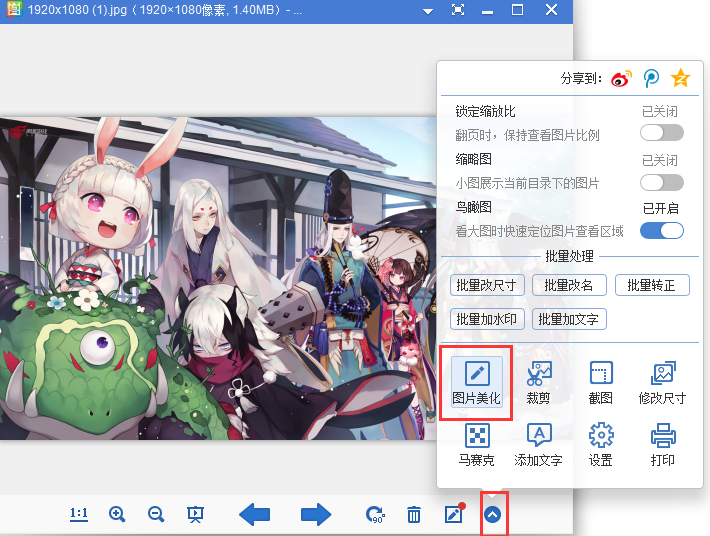This screenshot has height=536, width=710.
Task: Click the 批量改尺寸 batch resize button
Action: [x=488, y=285]
